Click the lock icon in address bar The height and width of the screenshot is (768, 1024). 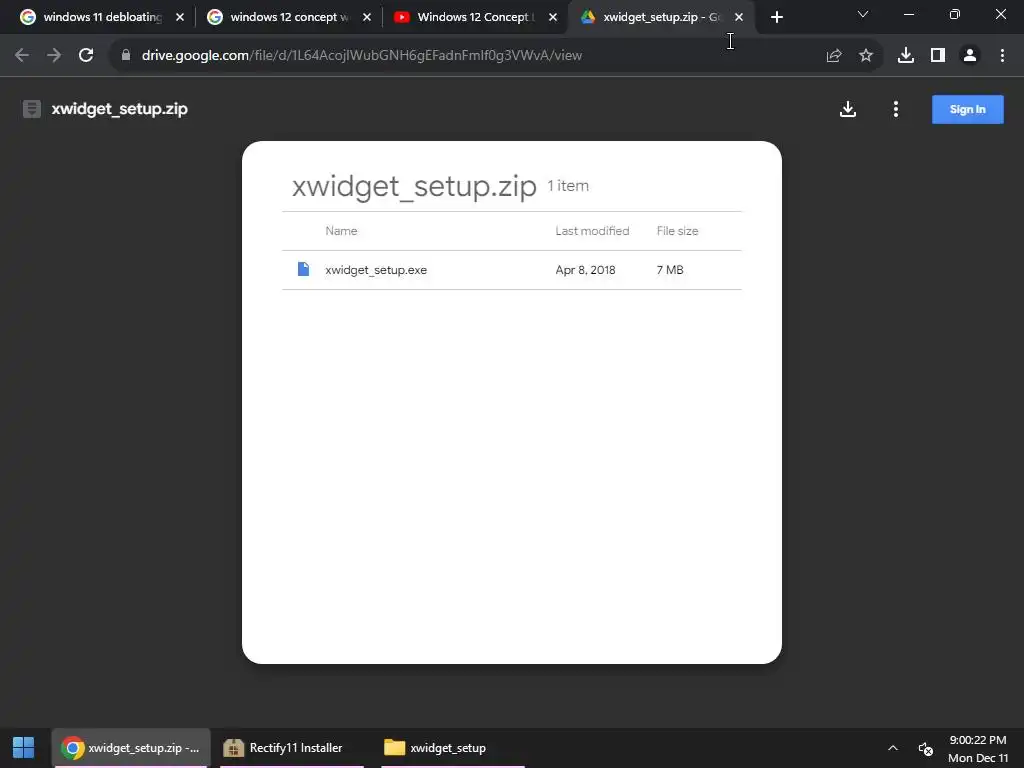(126, 56)
